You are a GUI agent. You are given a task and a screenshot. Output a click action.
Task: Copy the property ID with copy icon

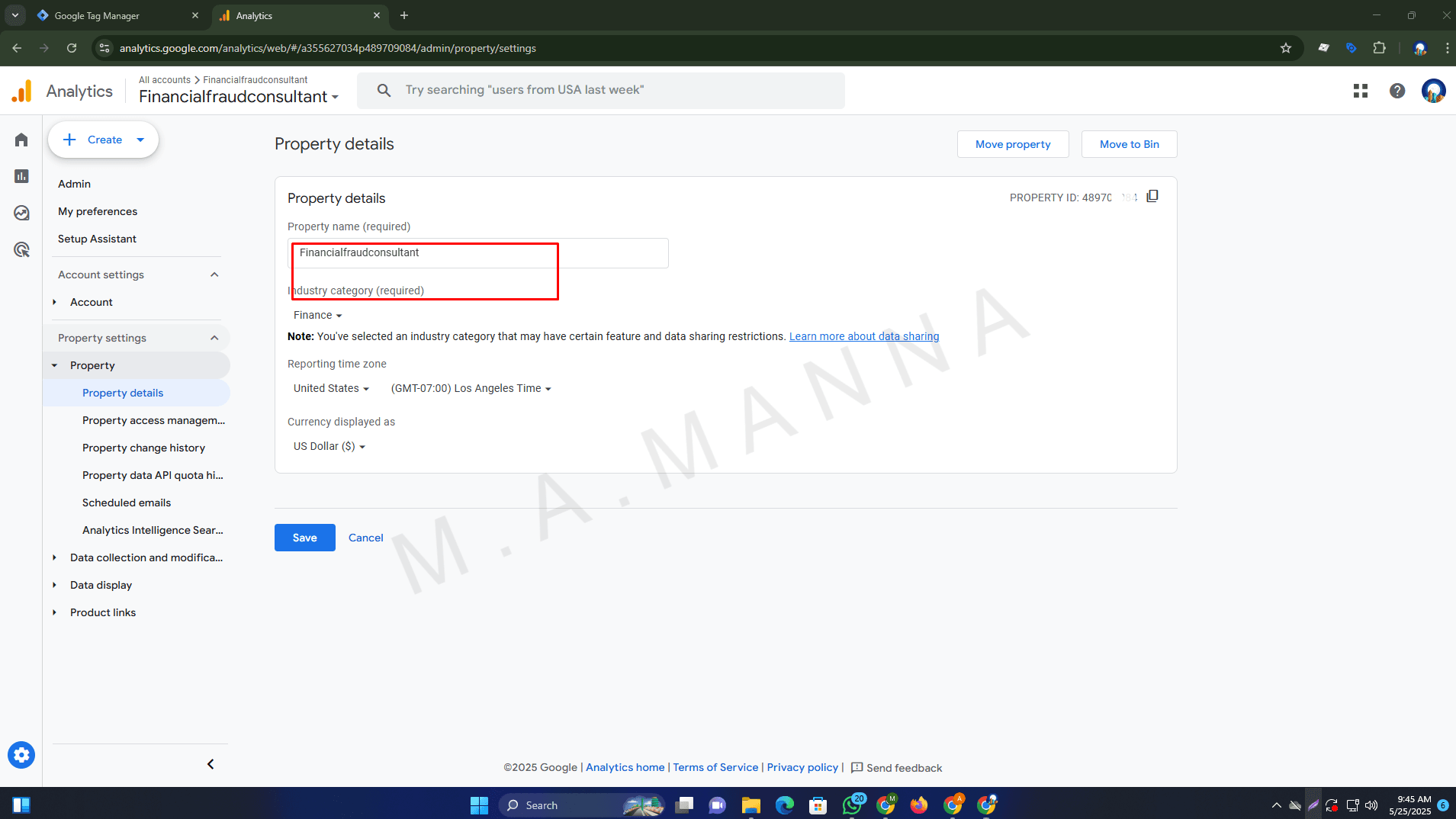pos(1152,197)
